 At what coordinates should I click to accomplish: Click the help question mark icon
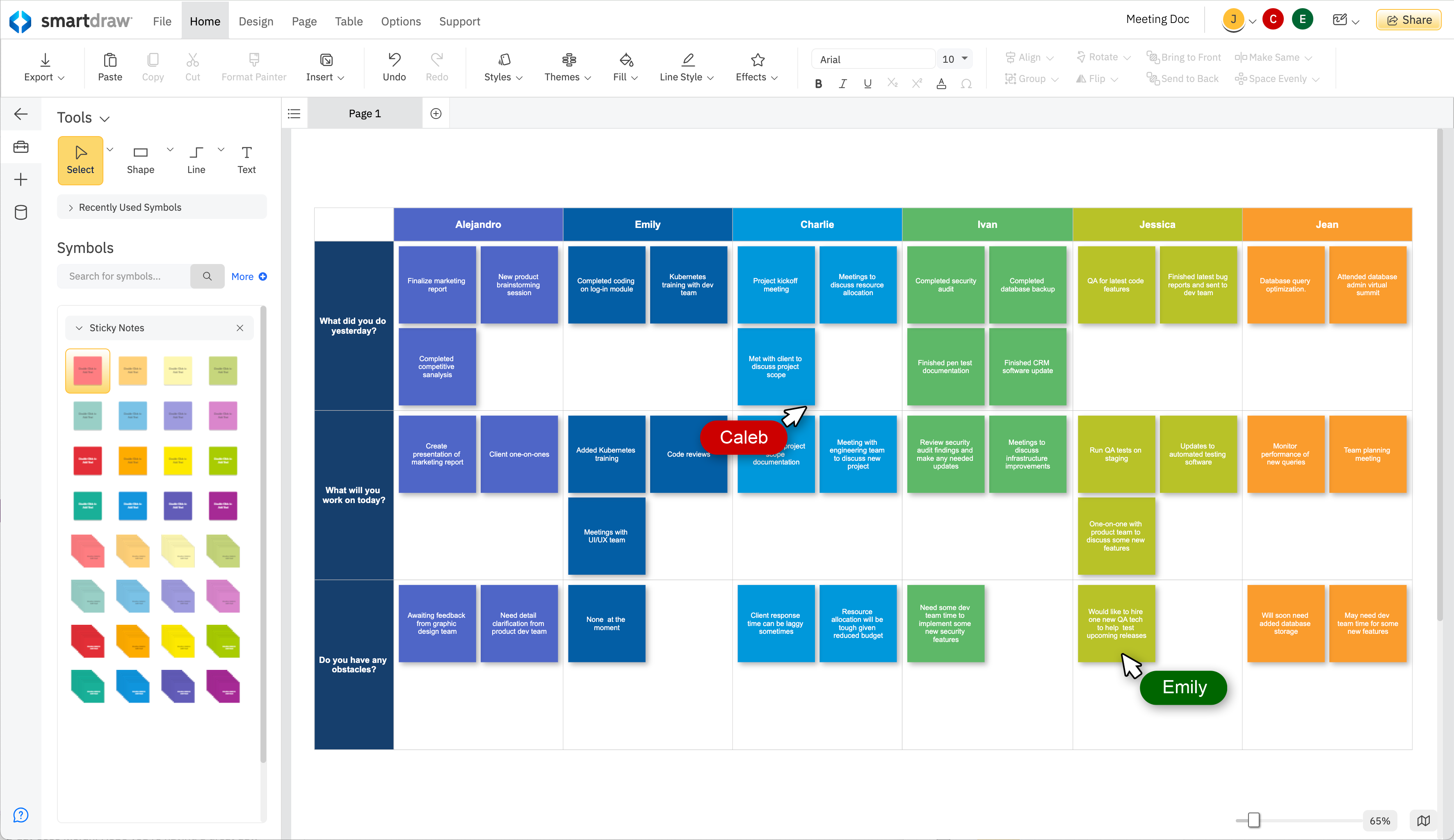pos(21,815)
